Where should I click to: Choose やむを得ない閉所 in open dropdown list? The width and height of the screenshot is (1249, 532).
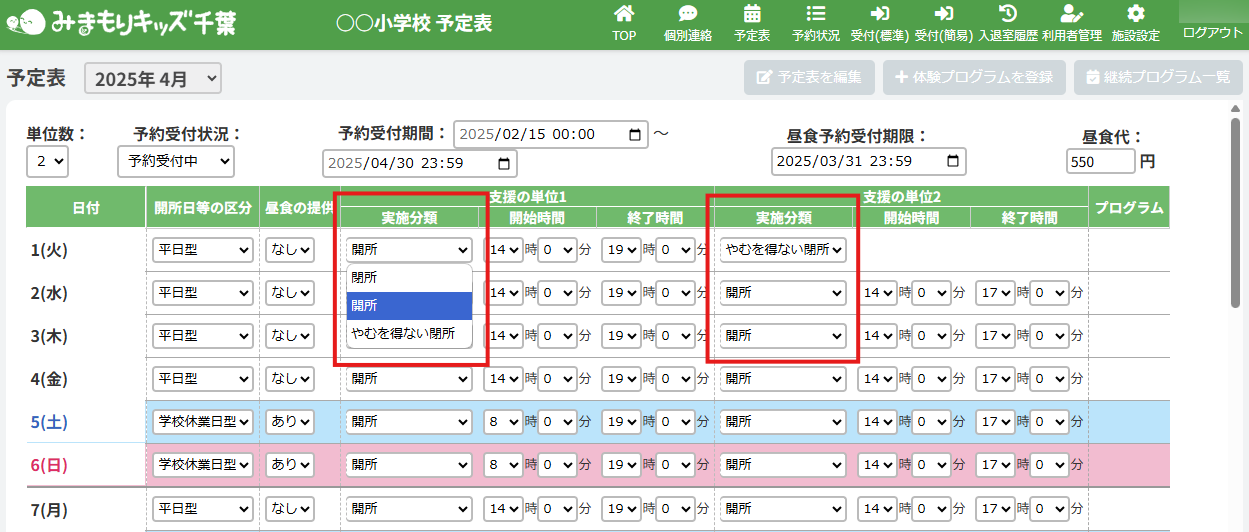409,334
